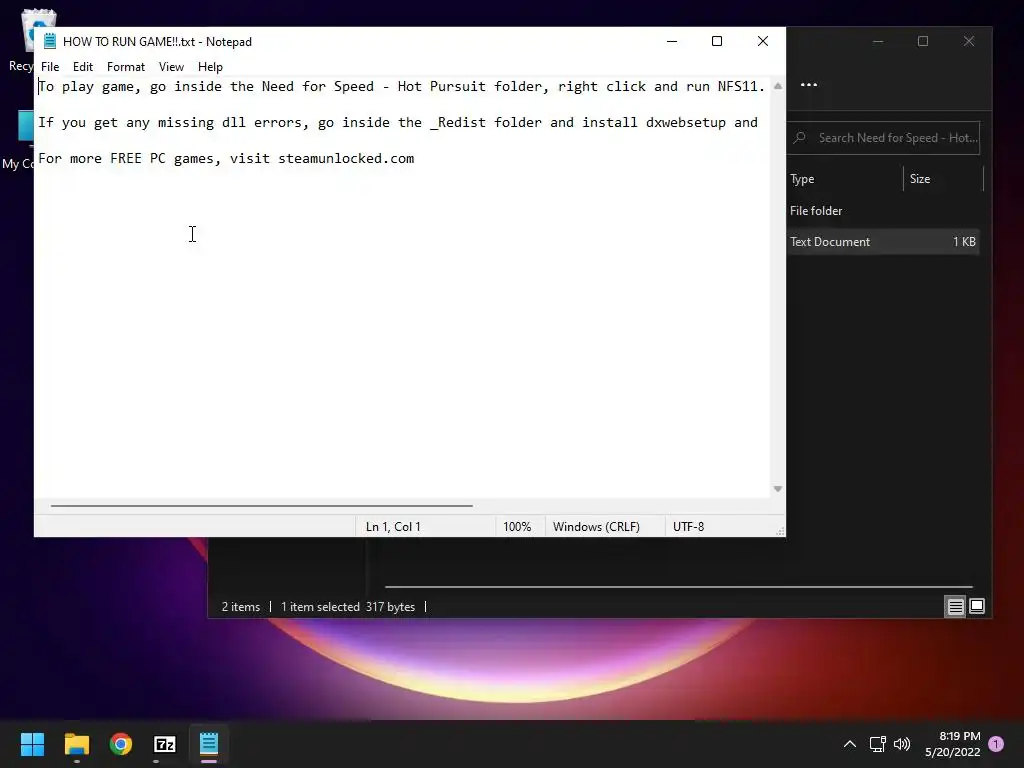1024x768 pixels.
Task: Open the Help menu in Notepad
Action: pyautogui.click(x=210, y=67)
